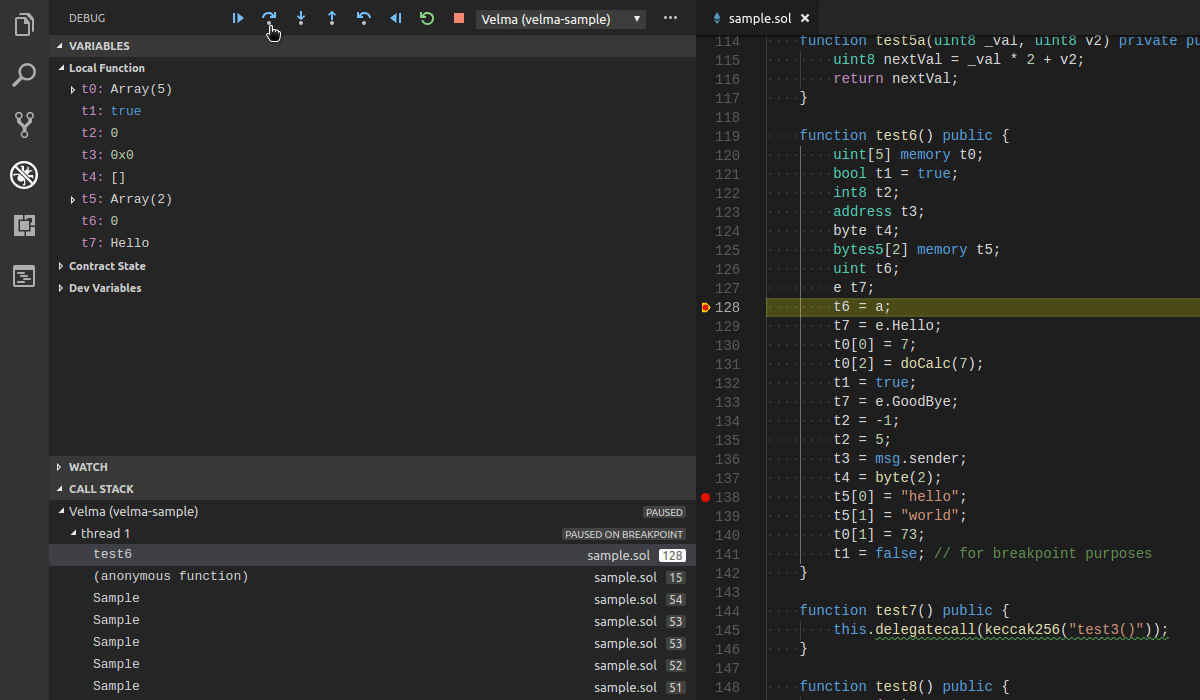Open the Explorer view in activity bar
The image size is (1200, 700).
click(24, 24)
